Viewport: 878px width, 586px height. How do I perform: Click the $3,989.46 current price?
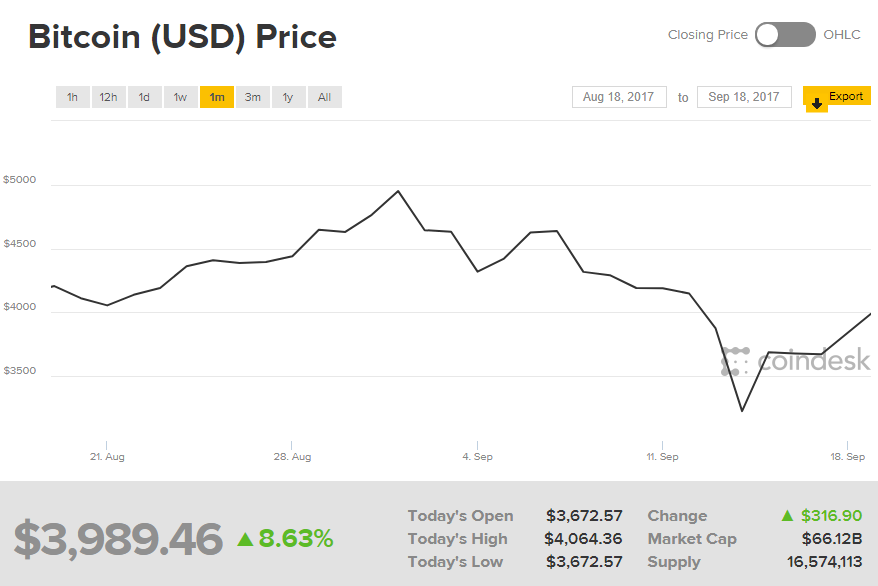click(x=118, y=540)
